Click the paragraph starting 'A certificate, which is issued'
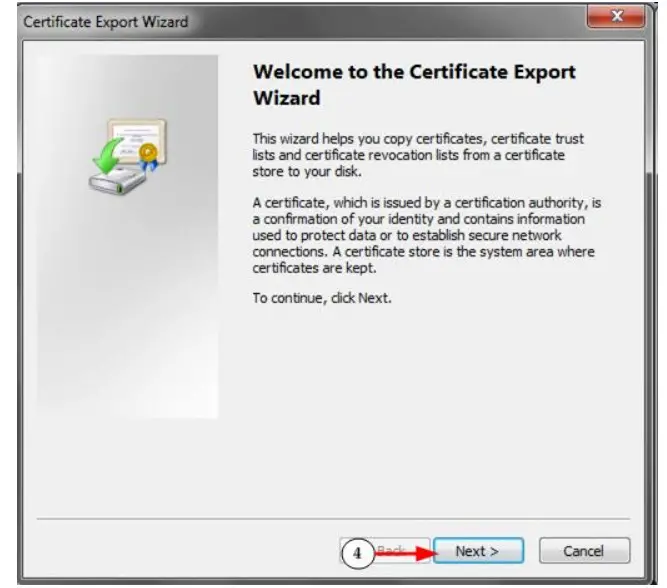This screenshot has height=588, width=667. (427, 235)
